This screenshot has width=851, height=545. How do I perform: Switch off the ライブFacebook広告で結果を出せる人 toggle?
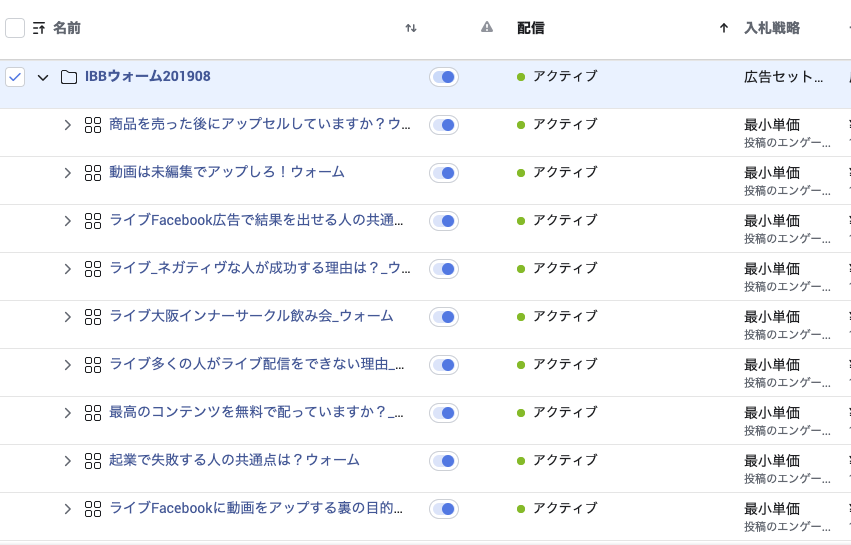pyautogui.click(x=444, y=221)
